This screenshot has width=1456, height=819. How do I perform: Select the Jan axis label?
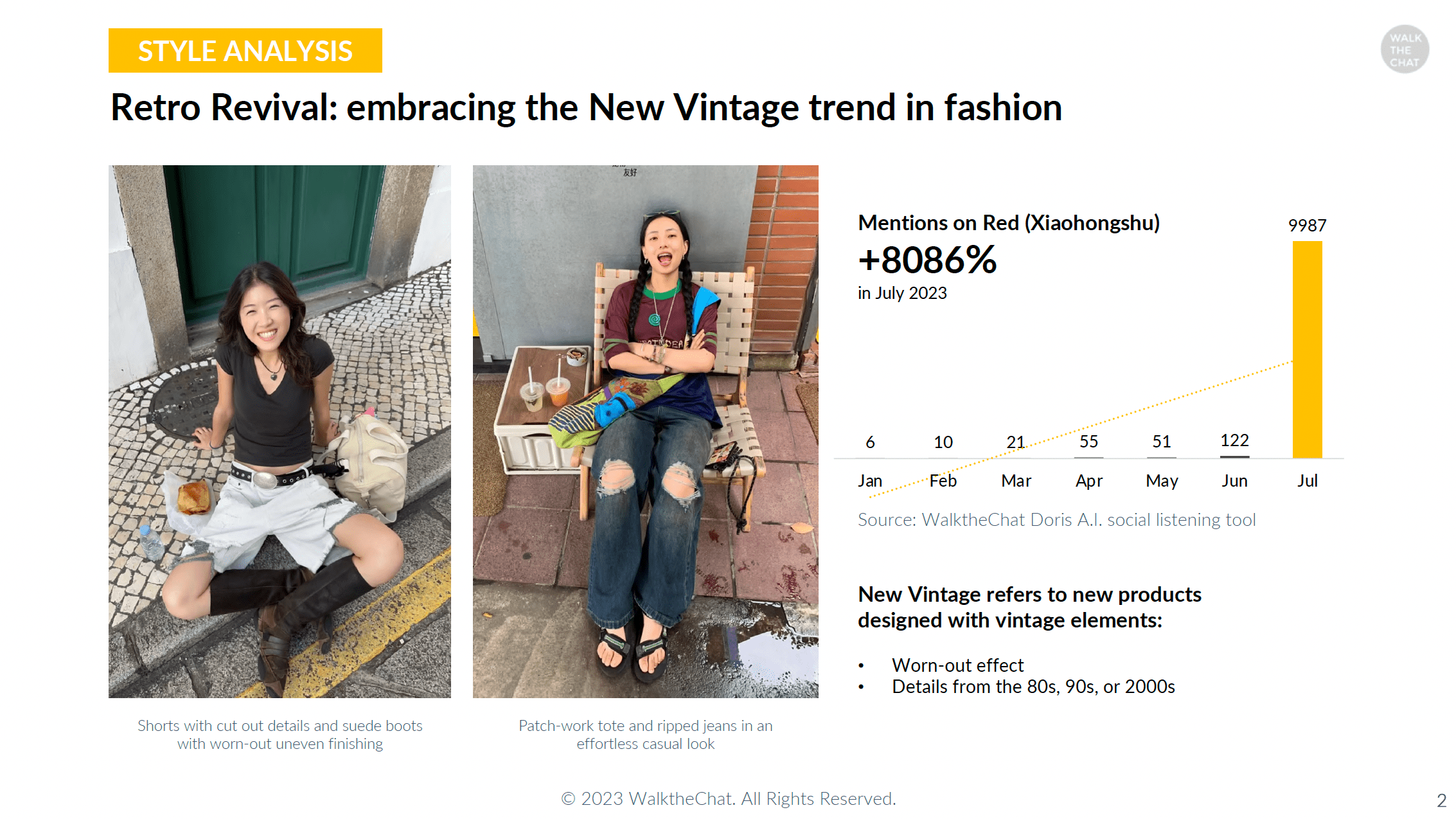(870, 481)
